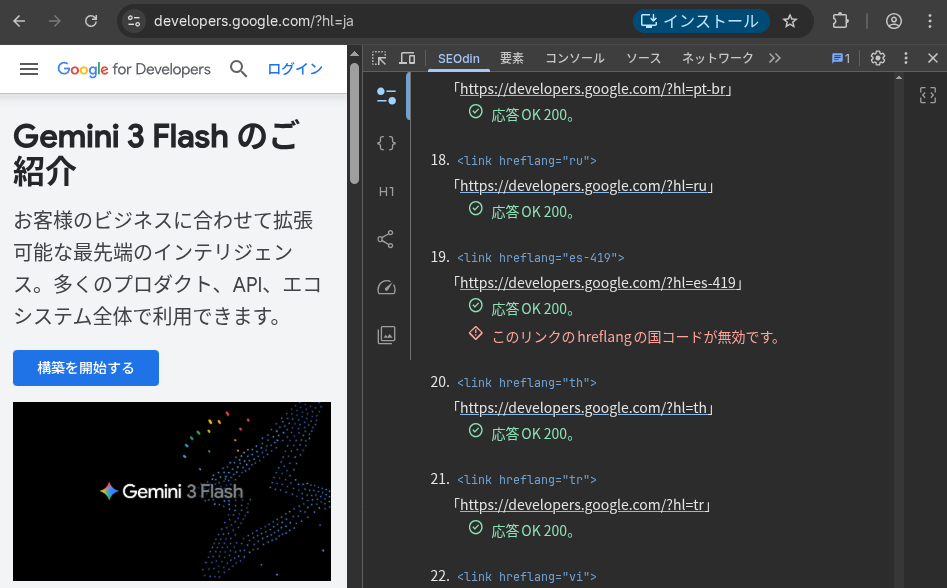Click the ログイン sign-in link

tap(295, 69)
